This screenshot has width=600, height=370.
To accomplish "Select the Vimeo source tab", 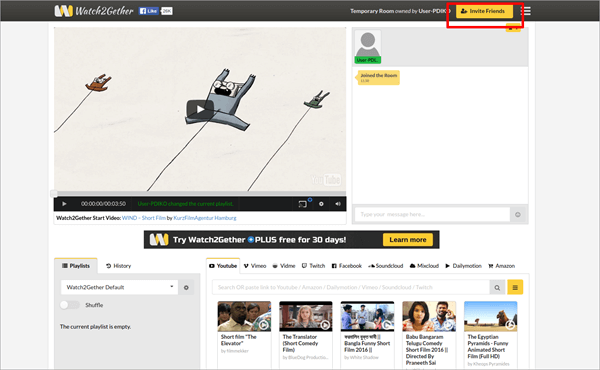I will coord(255,266).
